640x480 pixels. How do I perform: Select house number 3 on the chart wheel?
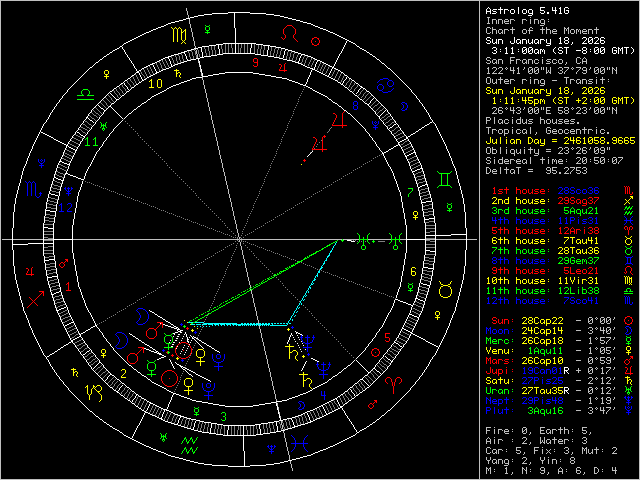[224, 415]
